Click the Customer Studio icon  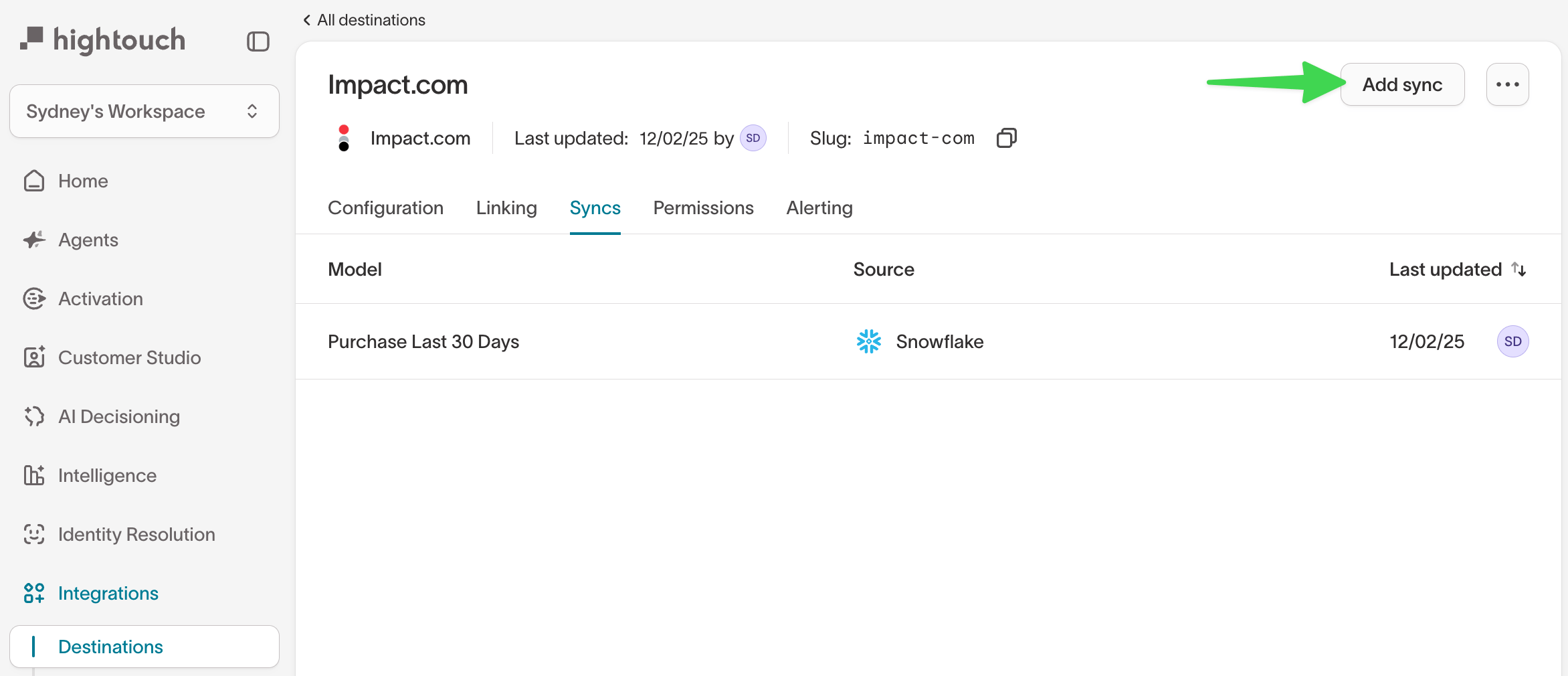pyautogui.click(x=34, y=357)
